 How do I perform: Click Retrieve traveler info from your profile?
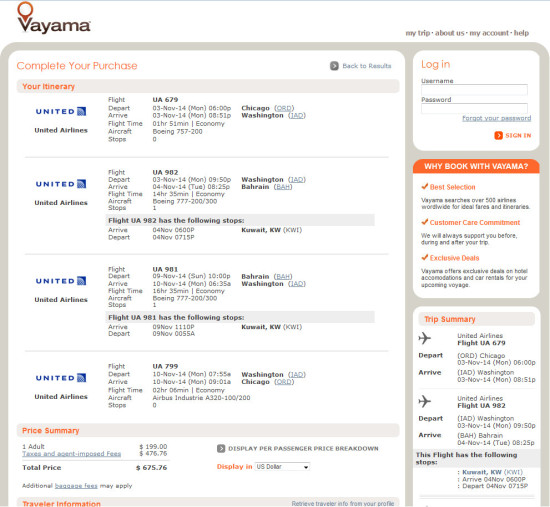coord(343,503)
